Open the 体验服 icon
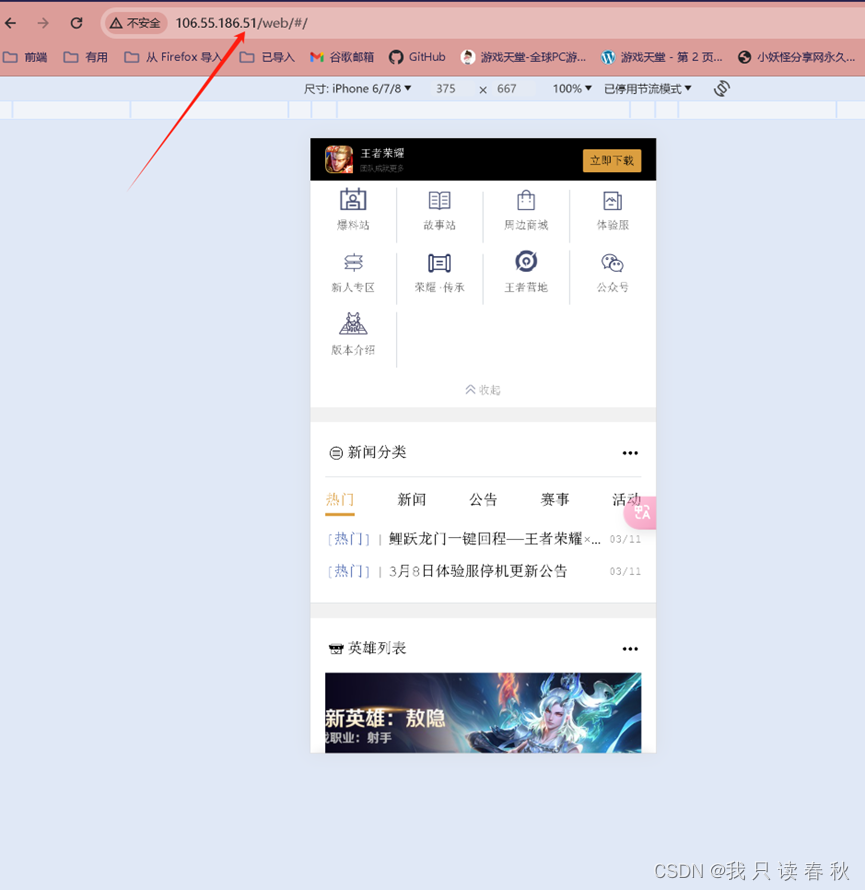The height and width of the screenshot is (890, 865). [x=612, y=208]
